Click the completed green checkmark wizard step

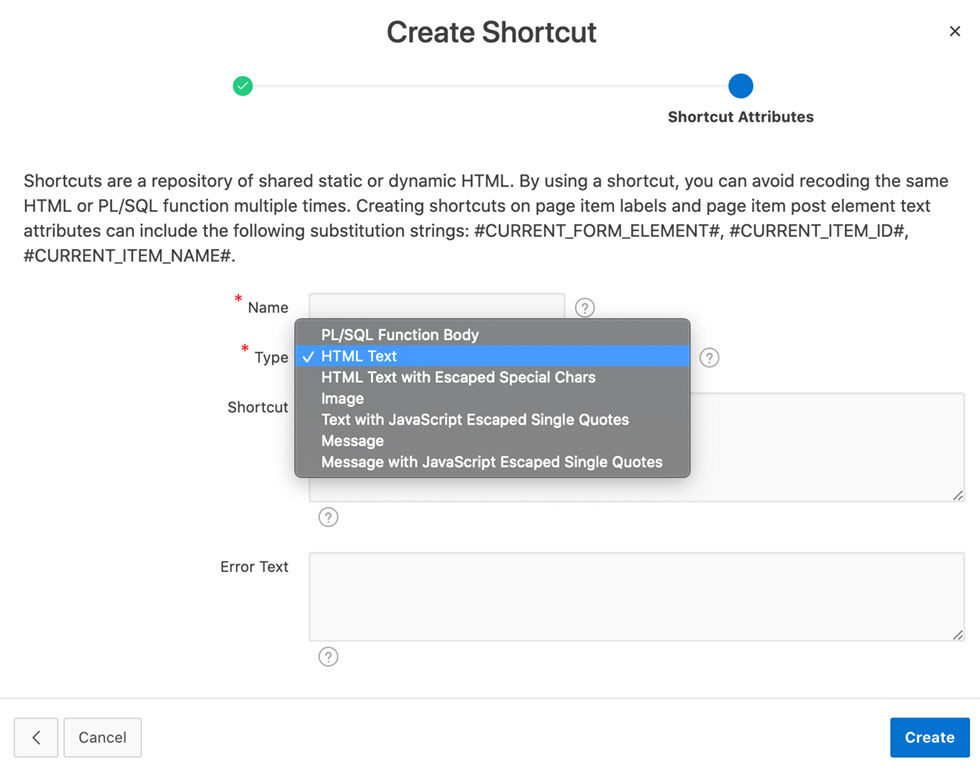tap(243, 86)
